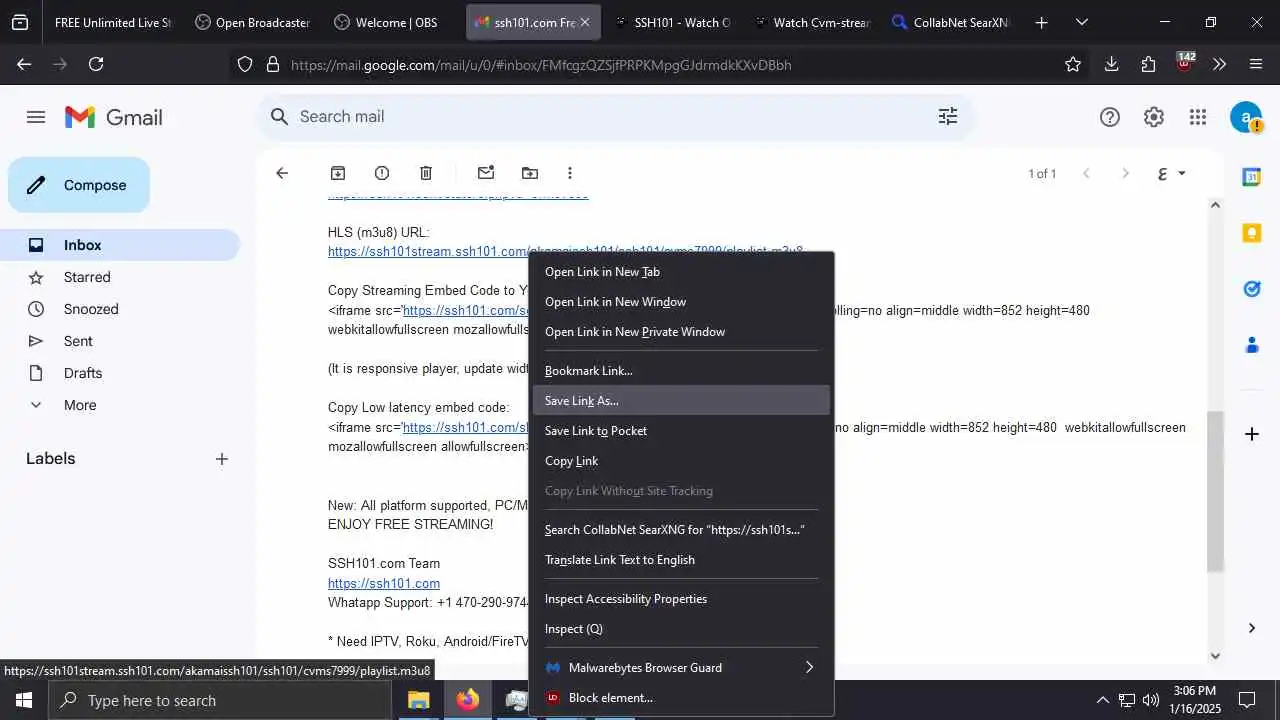The image size is (1280, 720).
Task: Click the Firefox address bar
Action: (x=660, y=64)
